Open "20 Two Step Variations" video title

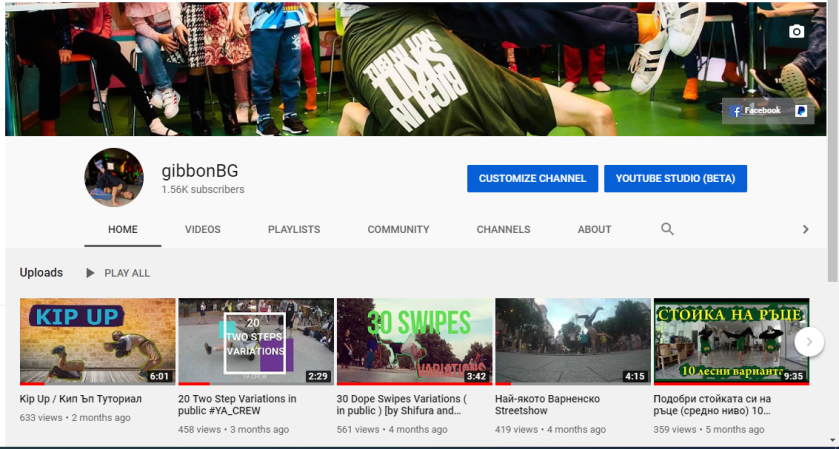[237, 405]
